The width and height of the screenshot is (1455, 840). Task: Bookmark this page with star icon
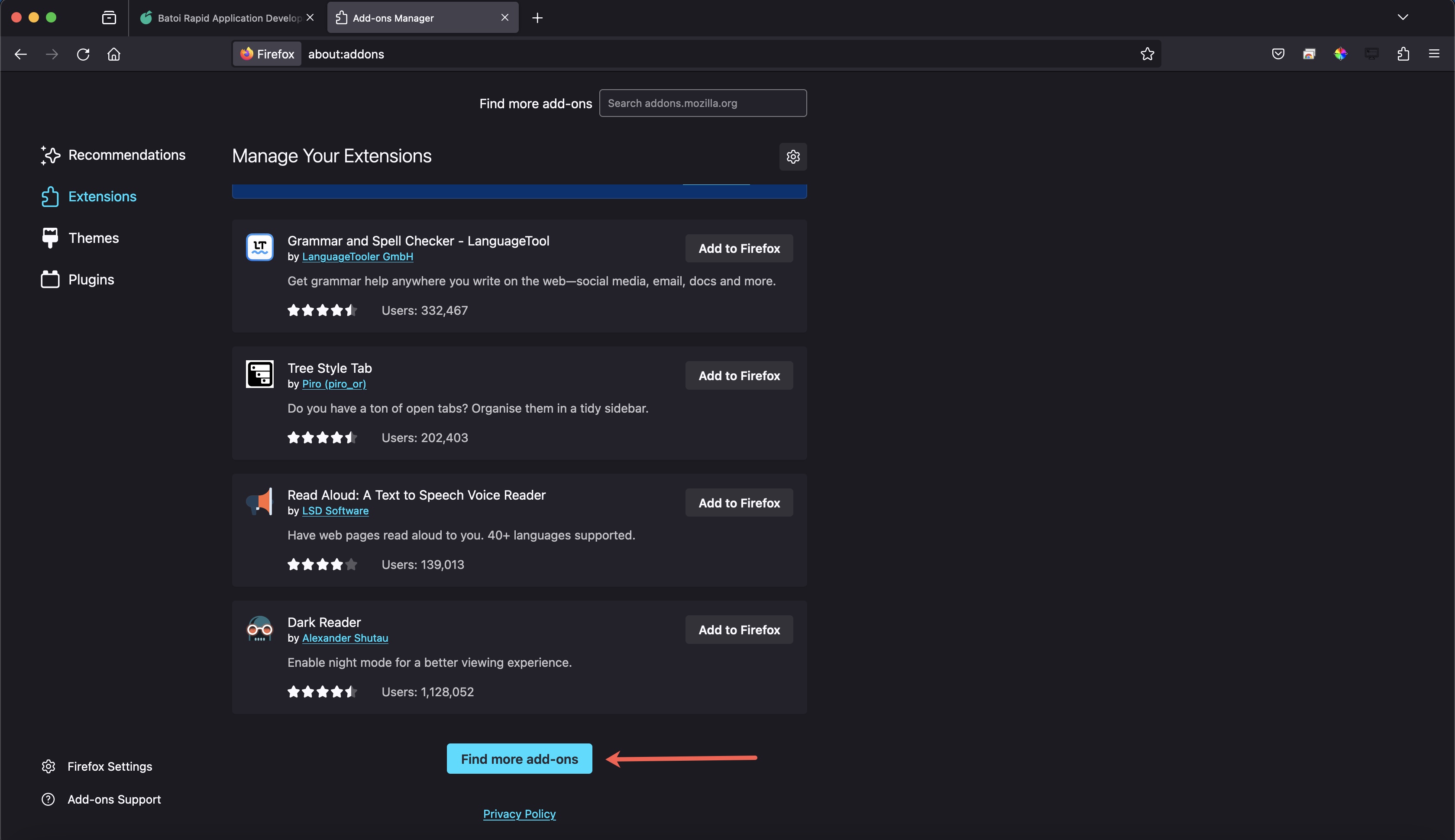pyautogui.click(x=1147, y=54)
